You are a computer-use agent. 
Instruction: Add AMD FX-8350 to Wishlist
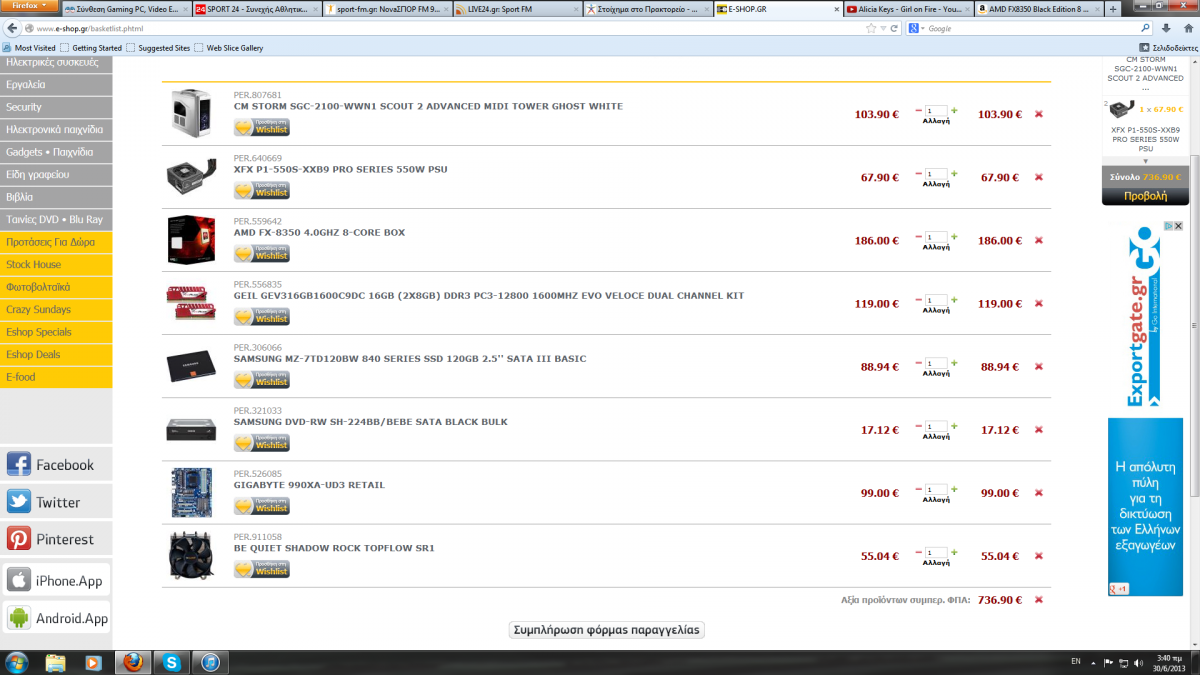coord(262,253)
